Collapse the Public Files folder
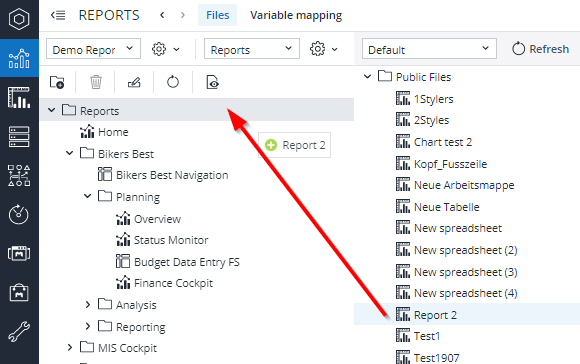This screenshot has height=364, width=580. 367,77
